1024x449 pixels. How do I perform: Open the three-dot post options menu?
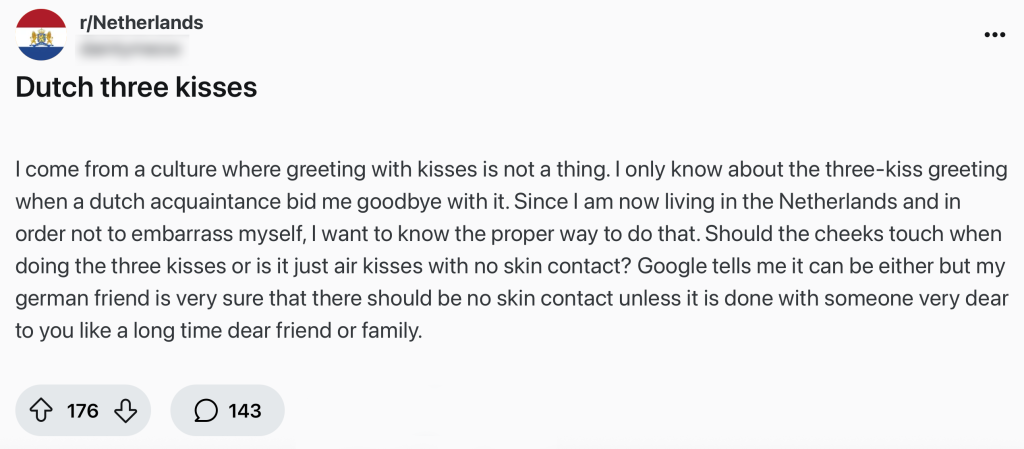coord(993,34)
